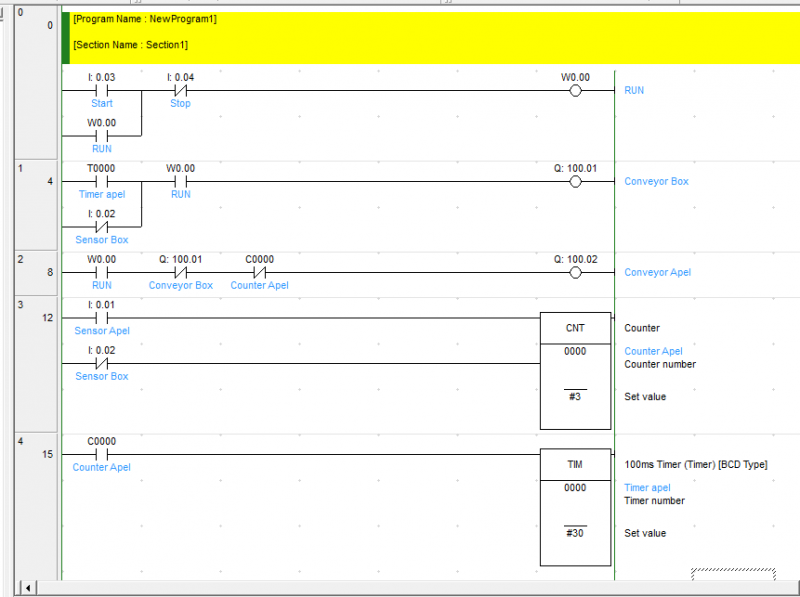Select the Sensor Box contact below Timer apel
Image resolution: width=800 pixels, height=597 pixels.
(x=102, y=227)
